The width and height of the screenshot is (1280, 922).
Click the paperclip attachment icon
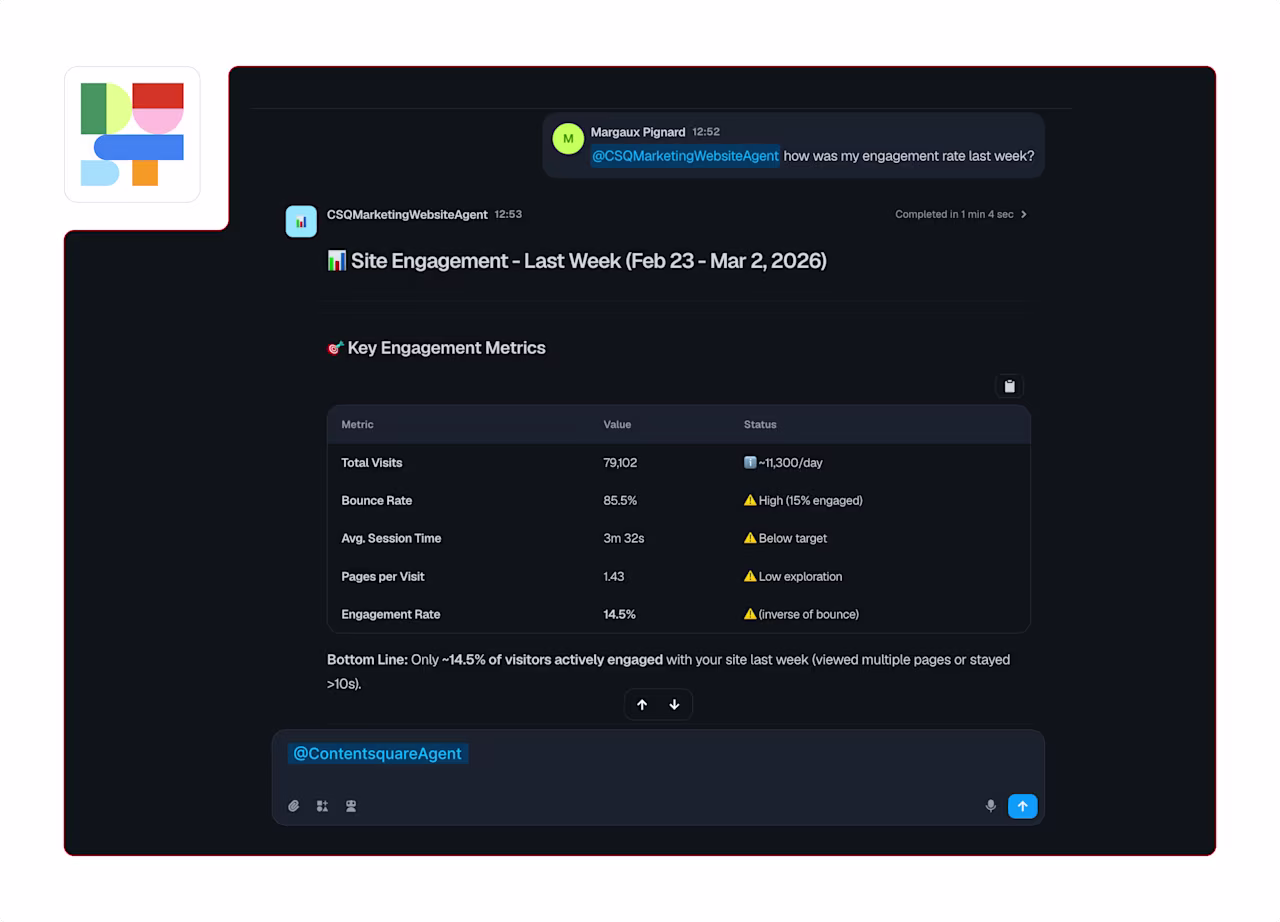coord(293,806)
